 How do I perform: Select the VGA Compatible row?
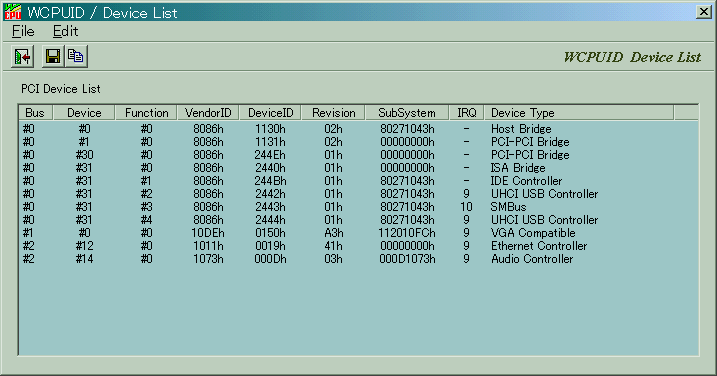click(358, 233)
